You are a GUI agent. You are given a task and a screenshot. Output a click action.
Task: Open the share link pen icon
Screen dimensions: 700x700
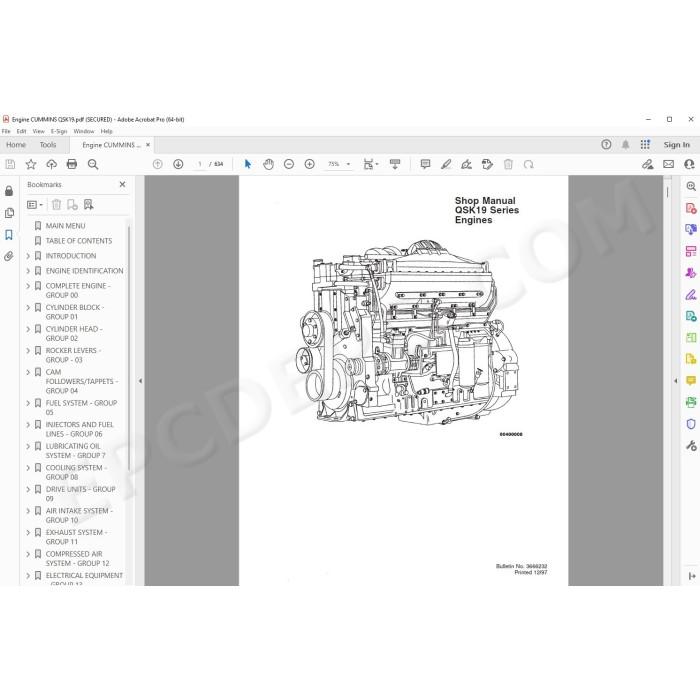click(x=647, y=164)
